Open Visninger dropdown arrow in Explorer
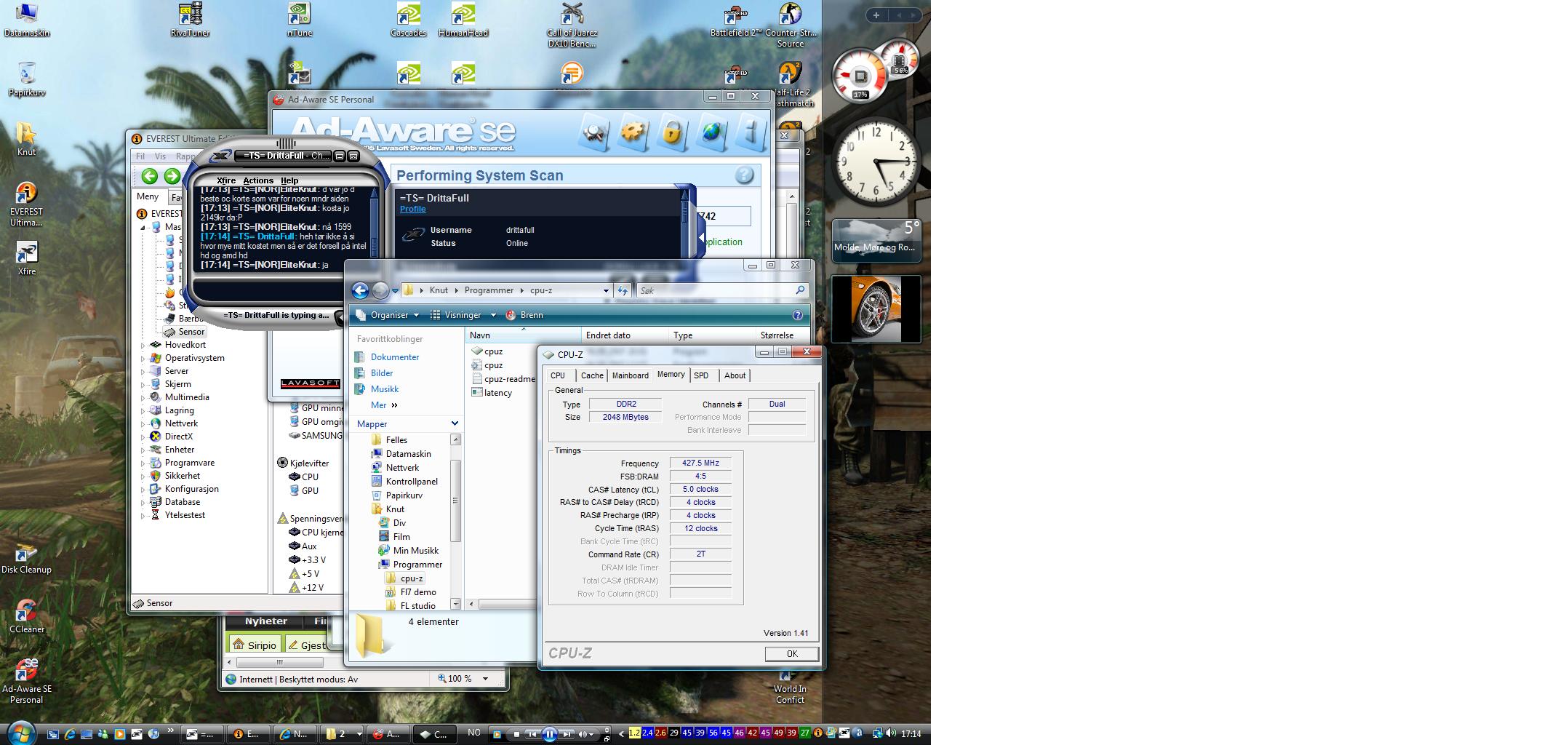The height and width of the screenshot is (745, 1568). [x=493, y=315]
